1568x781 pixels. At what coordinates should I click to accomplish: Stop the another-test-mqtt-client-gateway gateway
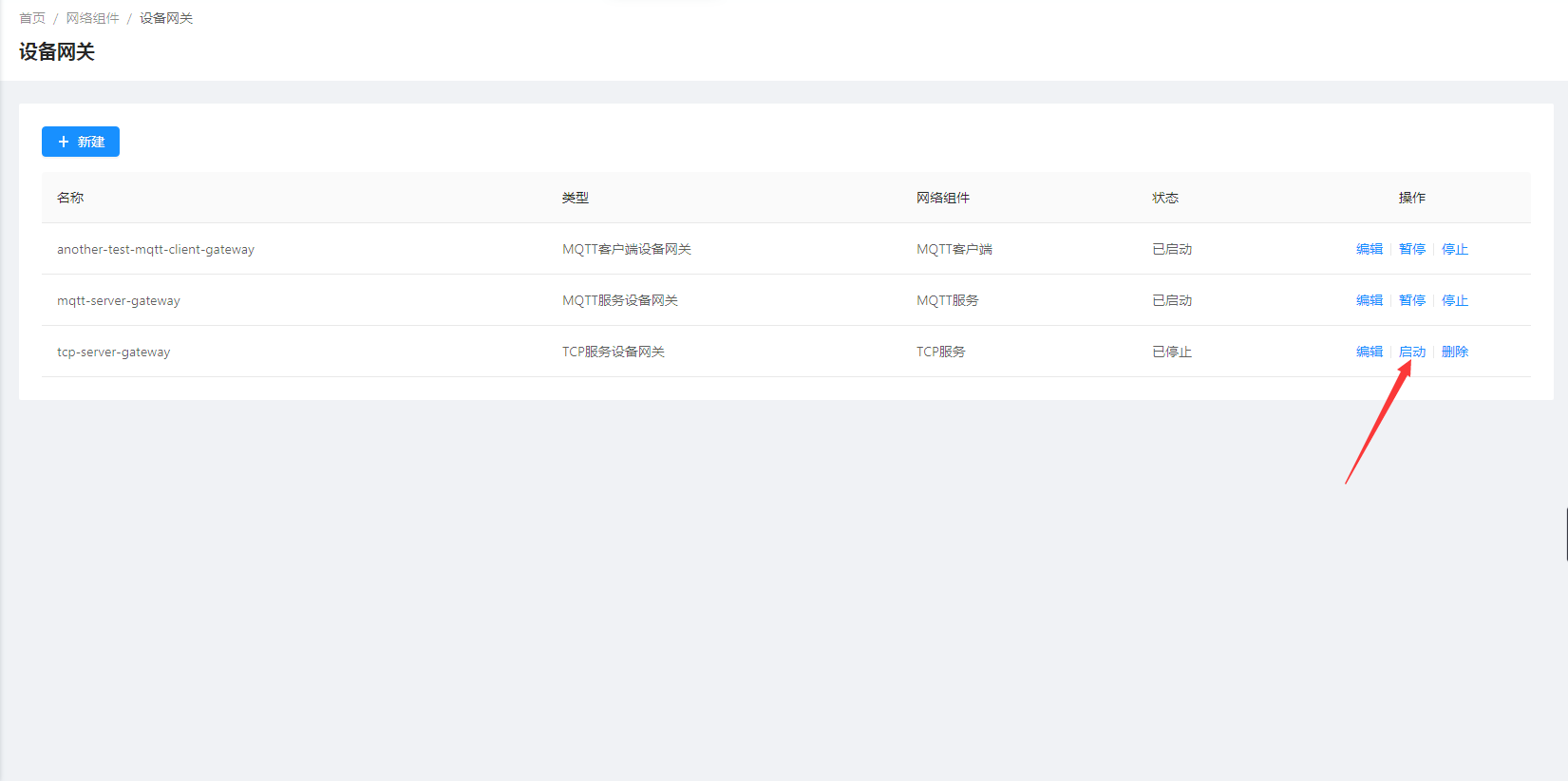point(1454,249)
